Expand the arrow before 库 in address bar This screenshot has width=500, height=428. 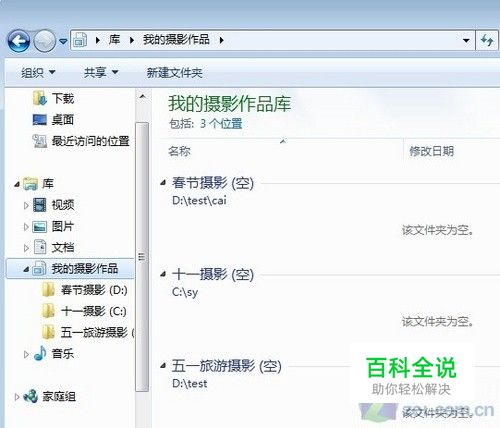pyautogui.click(x=98, y=41)
